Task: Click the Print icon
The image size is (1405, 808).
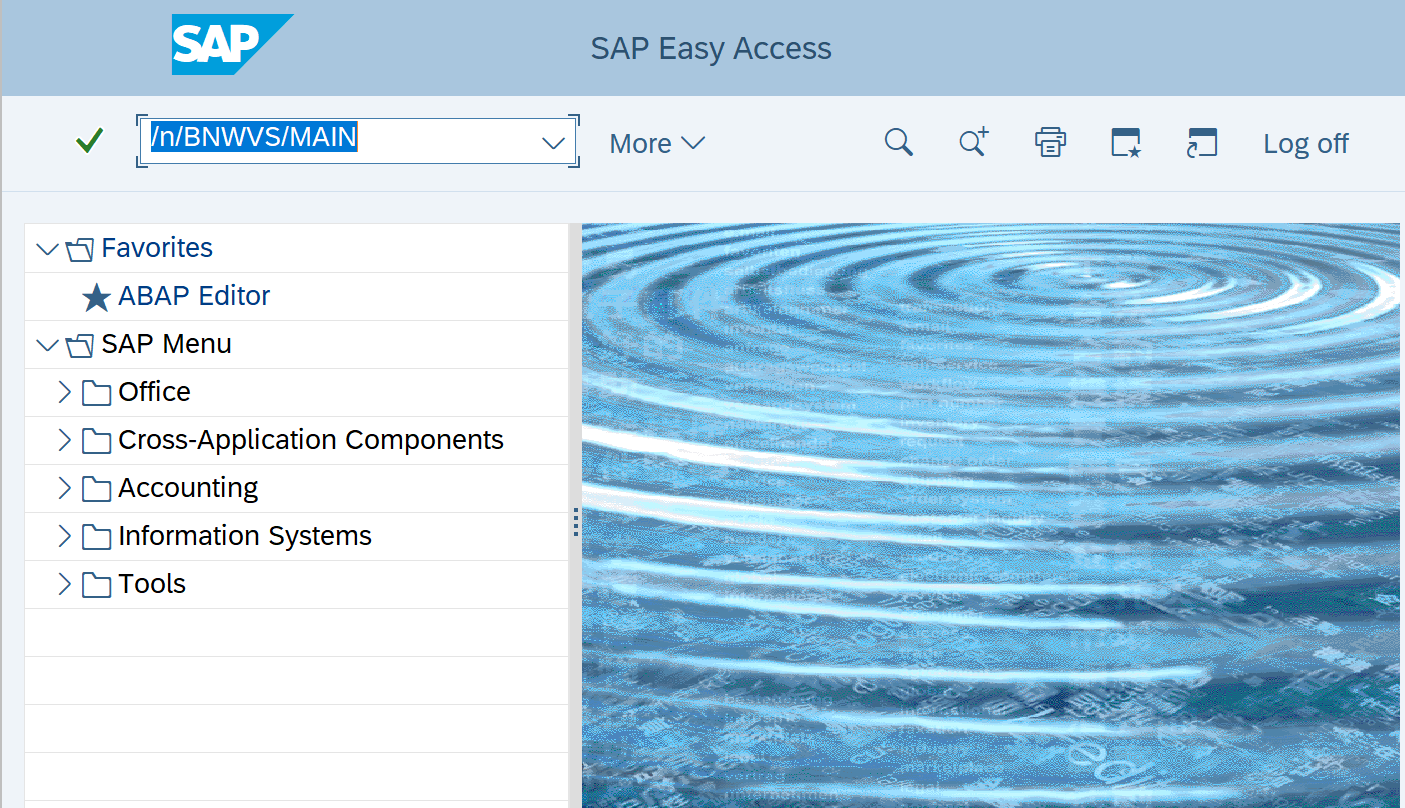Action: click(1049, 142)
